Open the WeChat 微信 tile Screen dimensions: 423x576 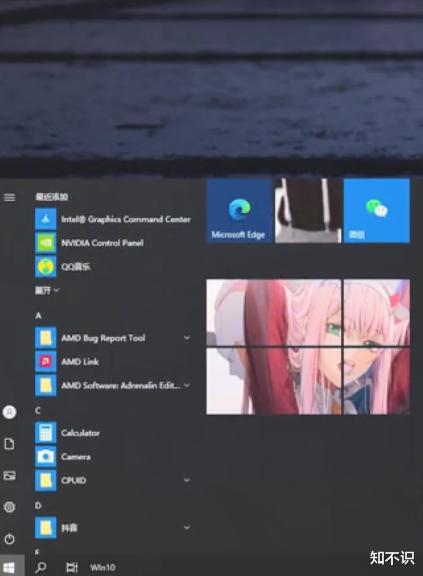coord(377,210)
